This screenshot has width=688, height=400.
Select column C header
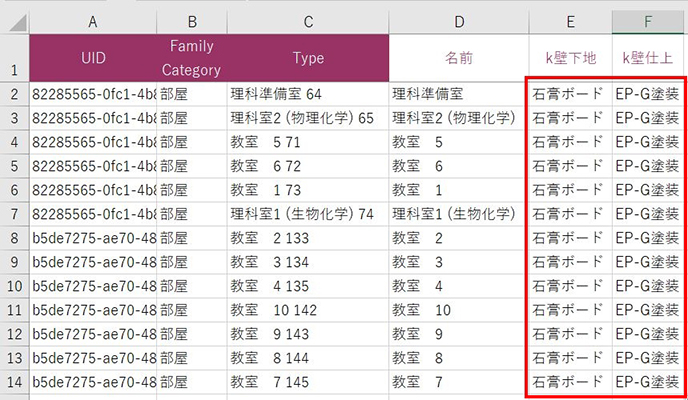pos(308,22)
